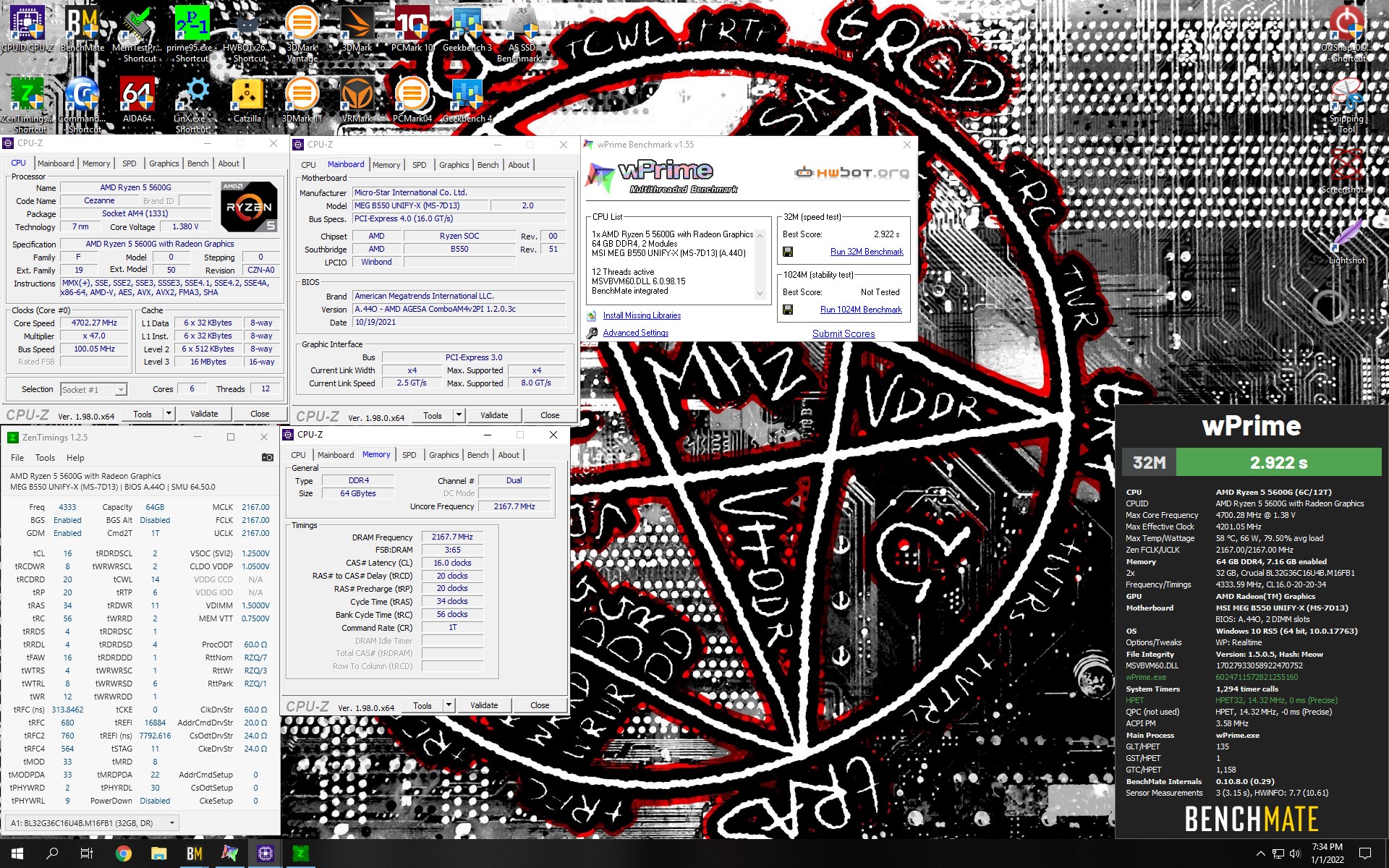Click the Run 32M Benchmark link

(867, 252)
